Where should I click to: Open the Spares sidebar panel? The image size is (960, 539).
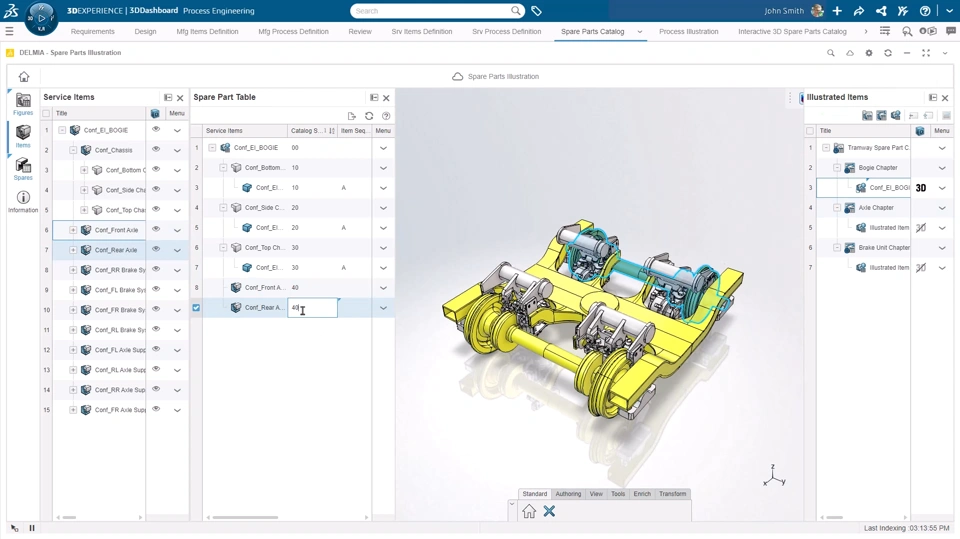[x=23, y=168]
